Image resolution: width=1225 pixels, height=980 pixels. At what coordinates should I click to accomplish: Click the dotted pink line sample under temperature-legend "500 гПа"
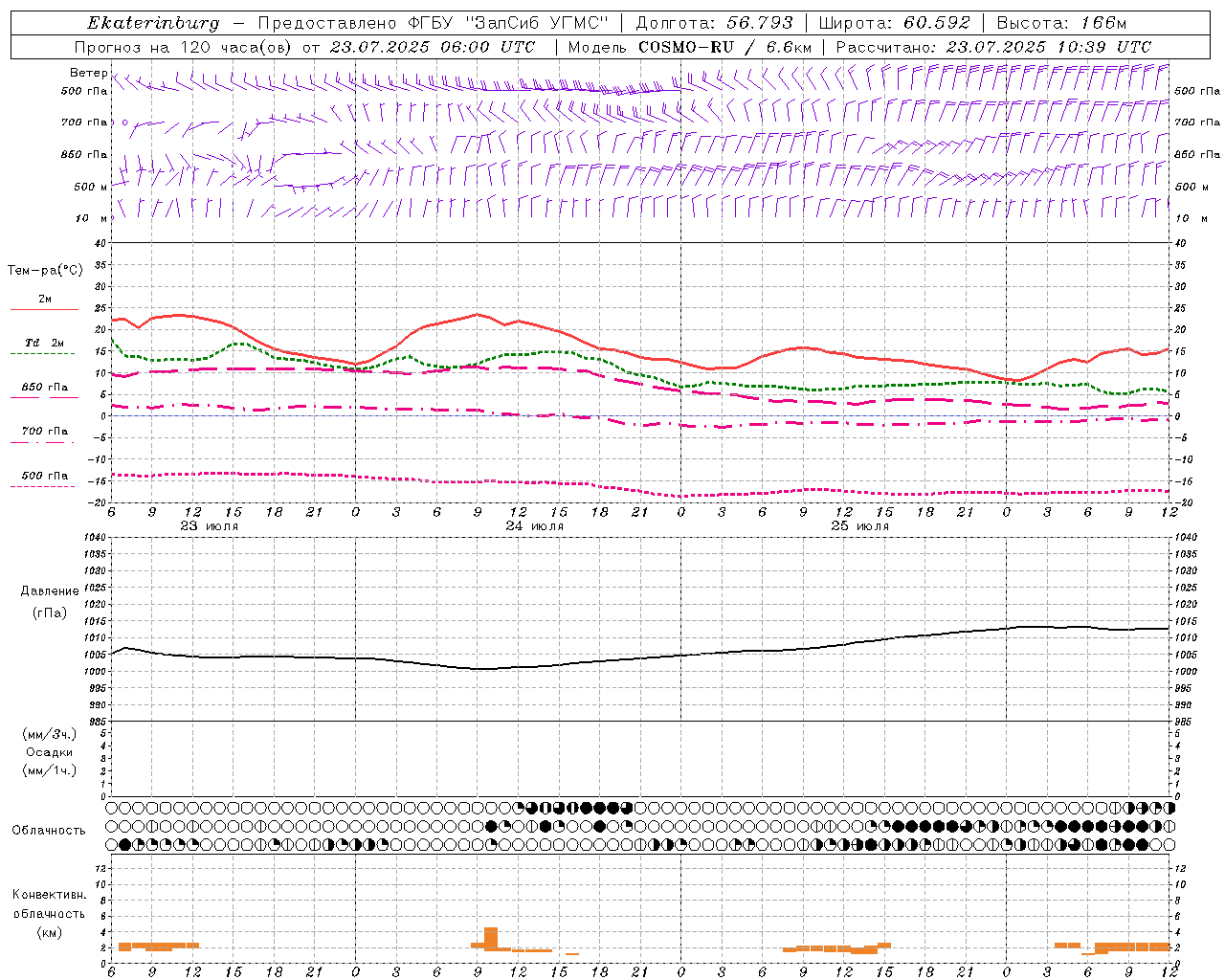[42, 486]
